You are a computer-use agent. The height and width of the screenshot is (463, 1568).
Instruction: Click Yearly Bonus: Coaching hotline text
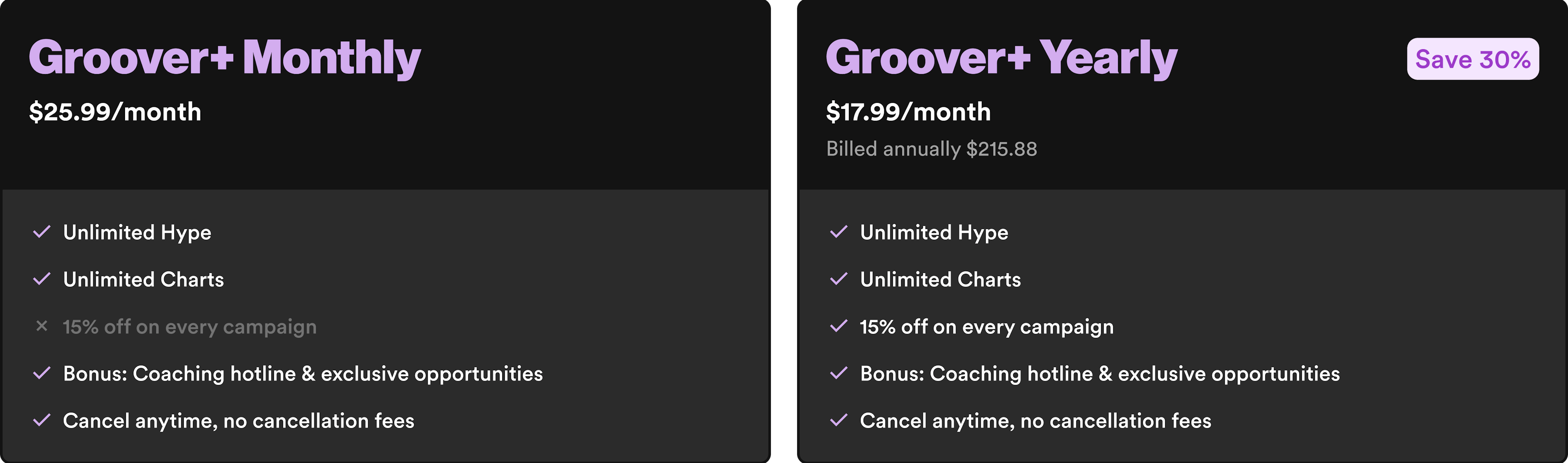pos(1099,374)
